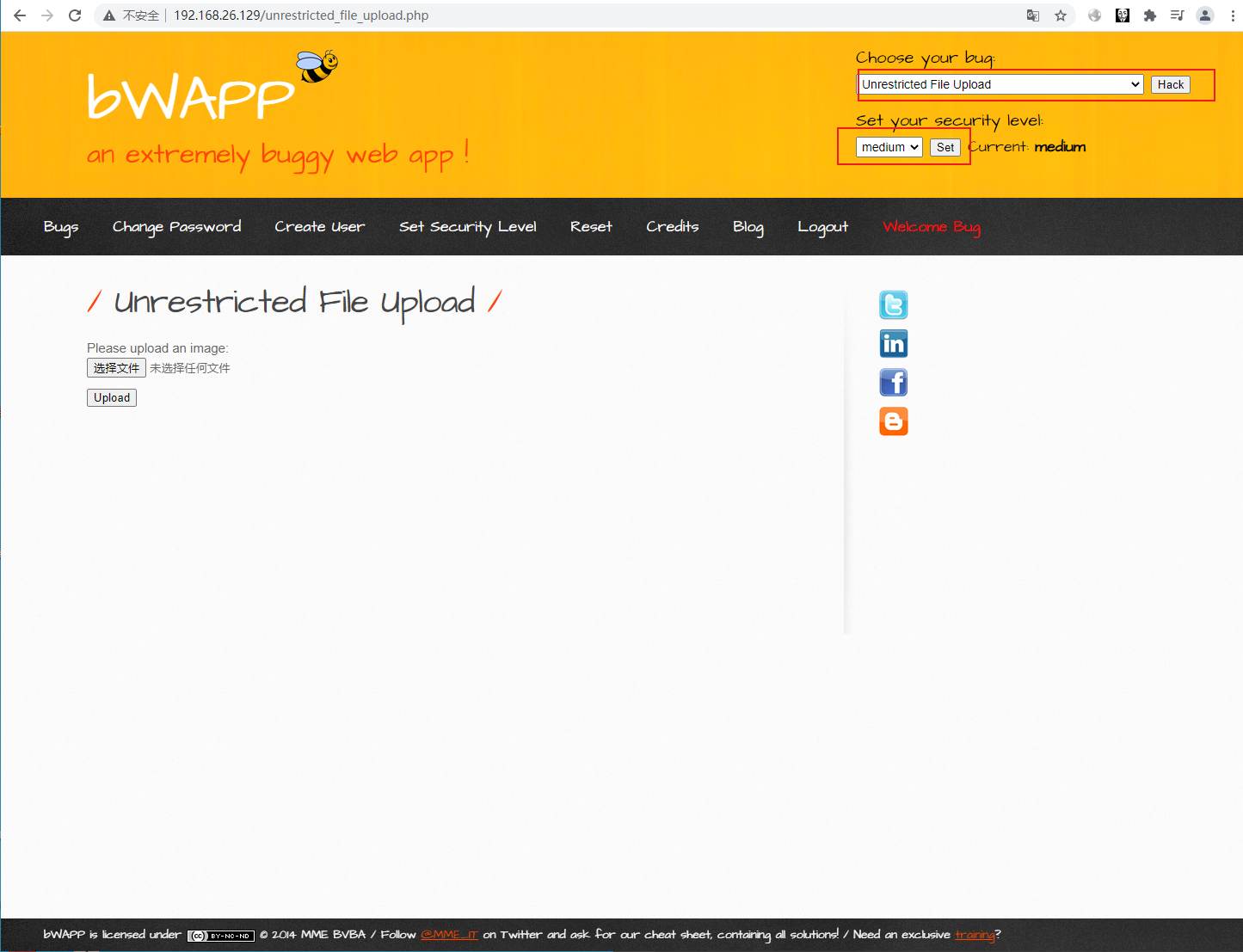Click the 'an extremely buggy web app !' tagline
Viewport: 1243px width, 952px height.
pos(278,155)
